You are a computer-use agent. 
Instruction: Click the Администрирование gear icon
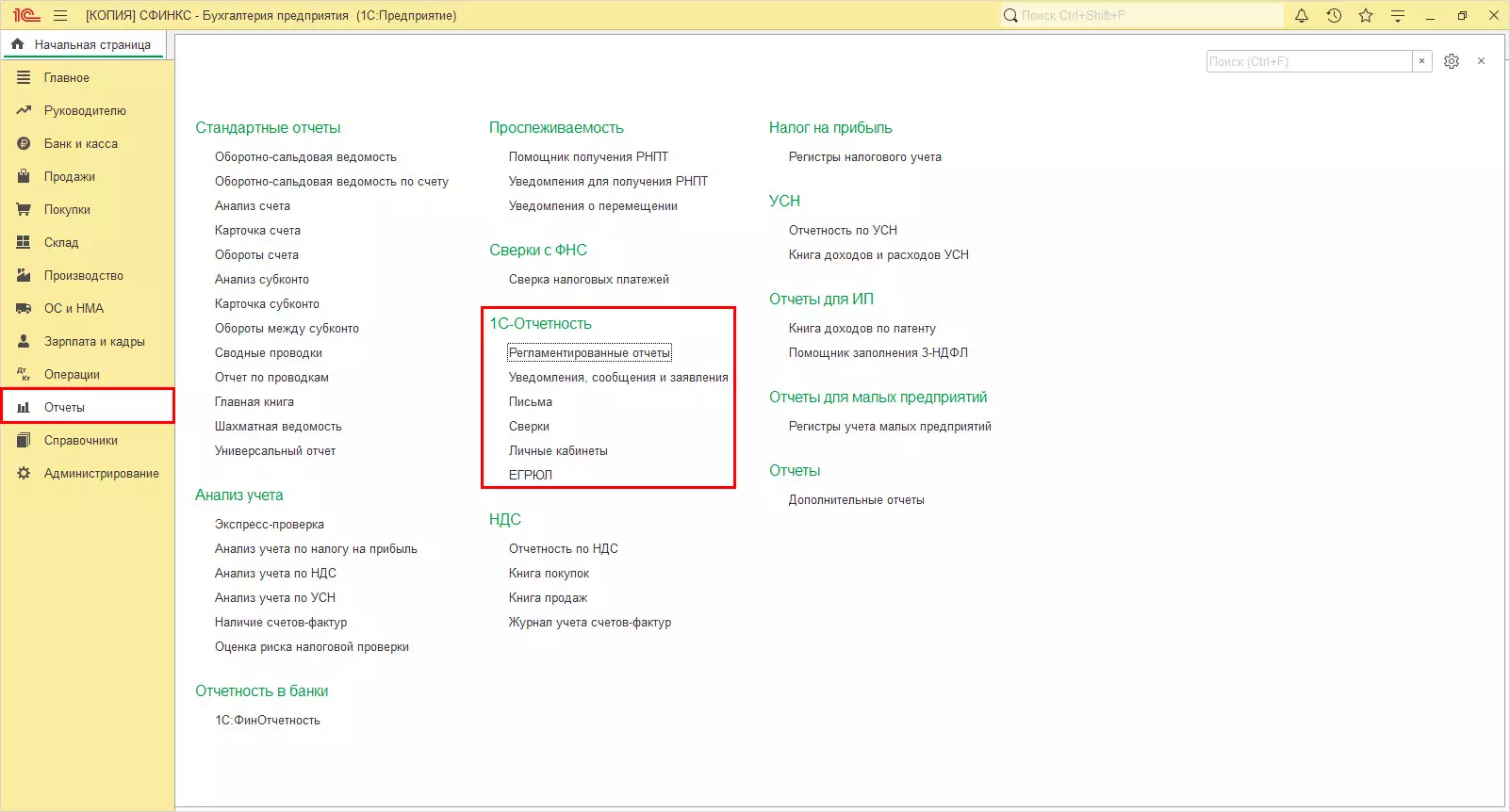24,474
